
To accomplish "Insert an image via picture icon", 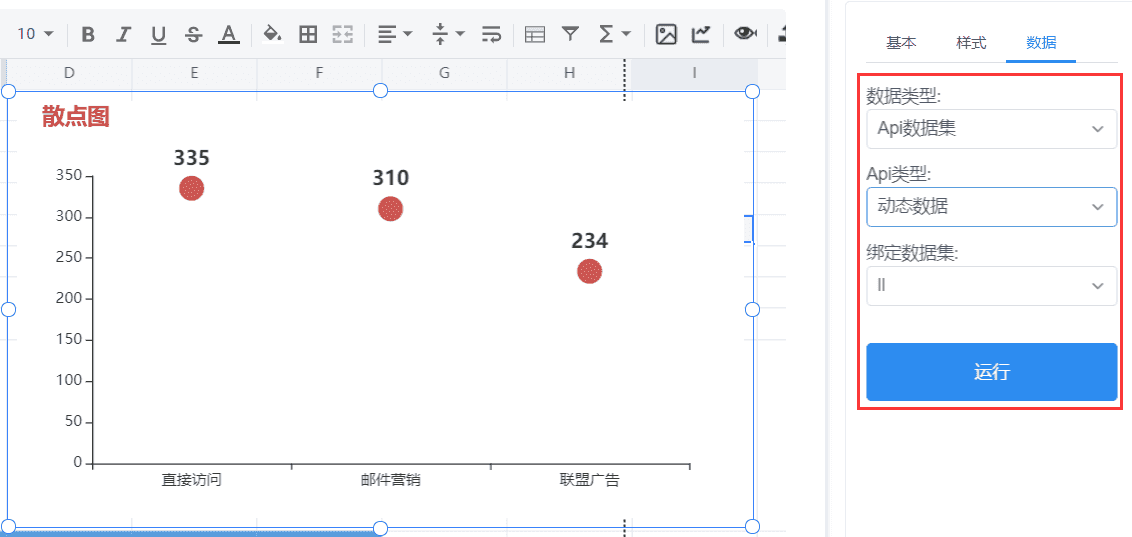I will click(x=665, y=35).
